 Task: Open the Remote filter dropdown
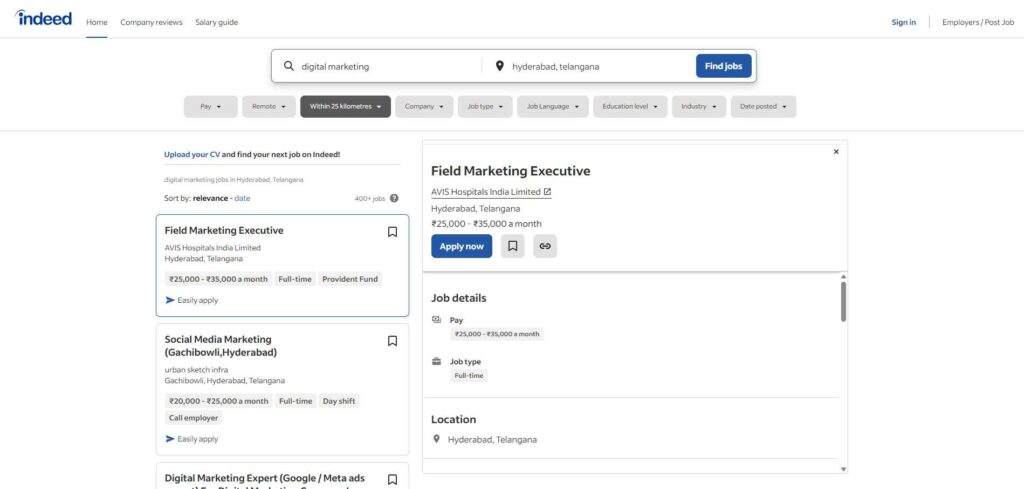coord(269,106)
